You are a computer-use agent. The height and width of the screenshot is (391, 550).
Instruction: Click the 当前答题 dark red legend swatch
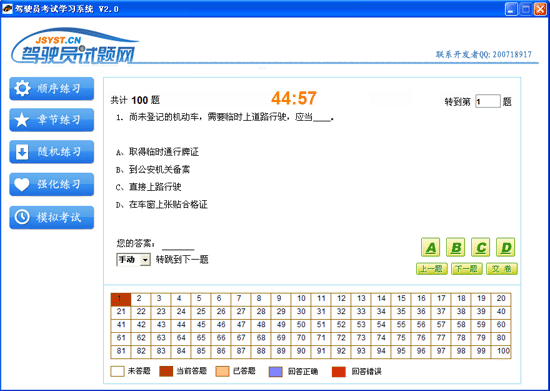pos(166,371)
